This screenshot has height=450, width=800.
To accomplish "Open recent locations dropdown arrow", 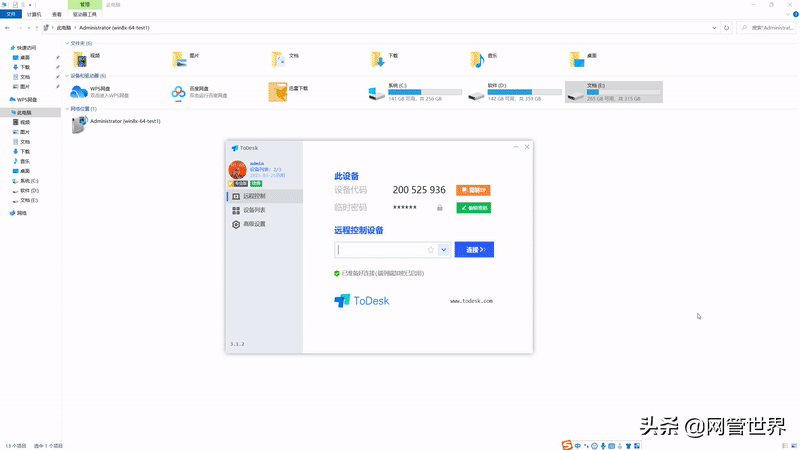I will tap(29, 28).
